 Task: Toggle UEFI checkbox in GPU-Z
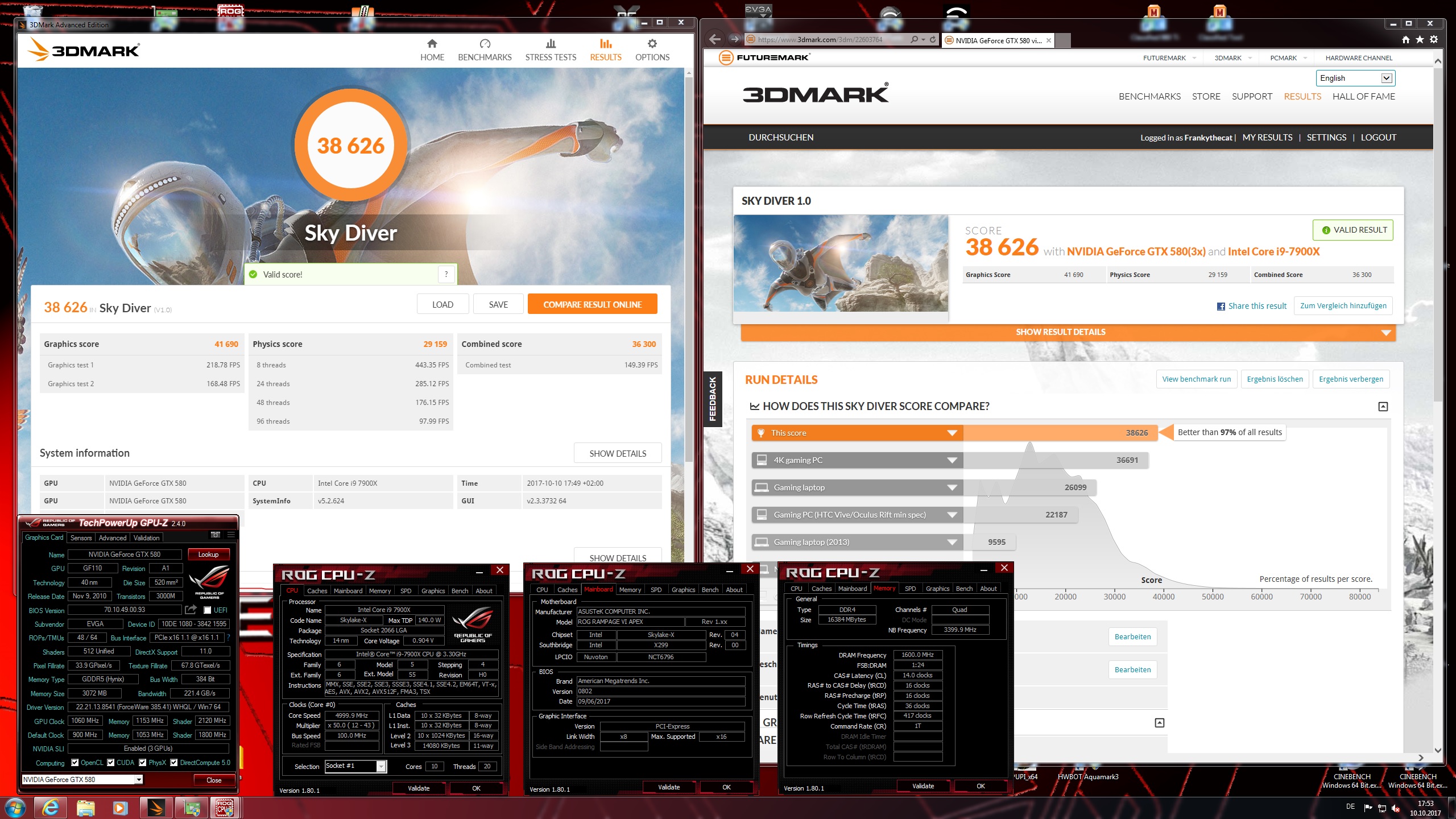click(x=208, y=610)
